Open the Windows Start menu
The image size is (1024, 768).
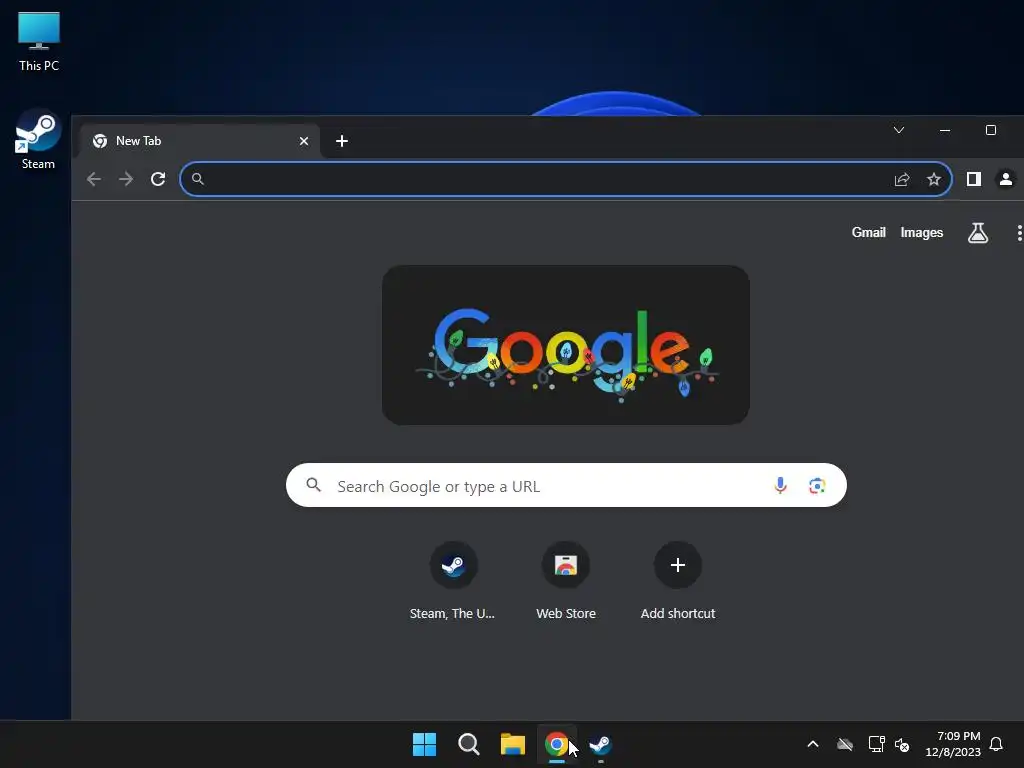coord(424,744)
